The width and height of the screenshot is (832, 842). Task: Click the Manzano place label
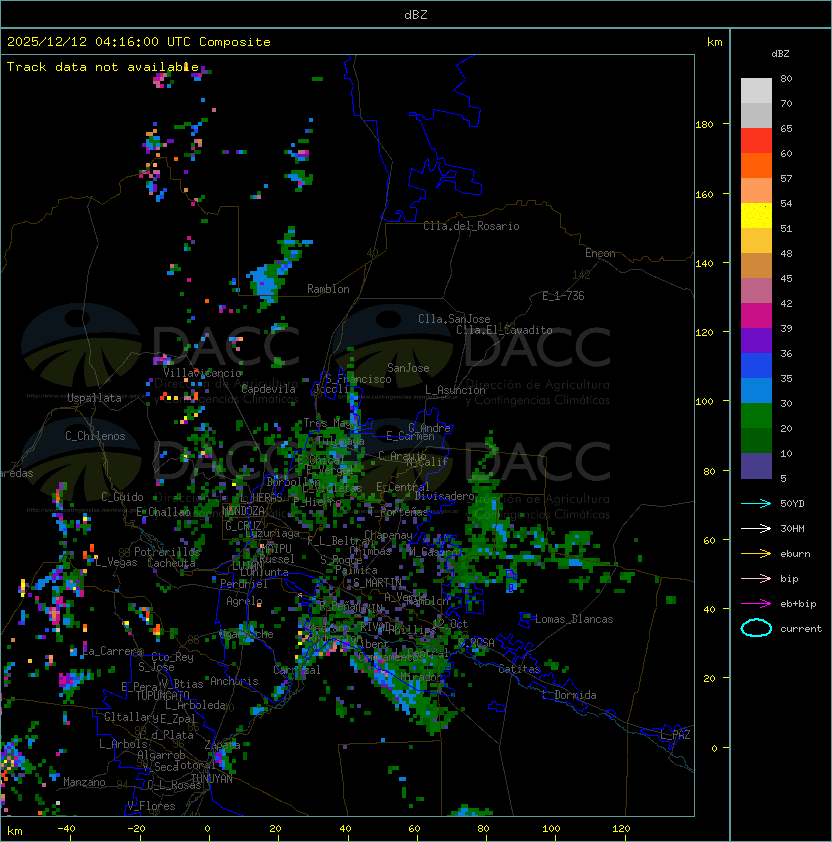[84, 782]
